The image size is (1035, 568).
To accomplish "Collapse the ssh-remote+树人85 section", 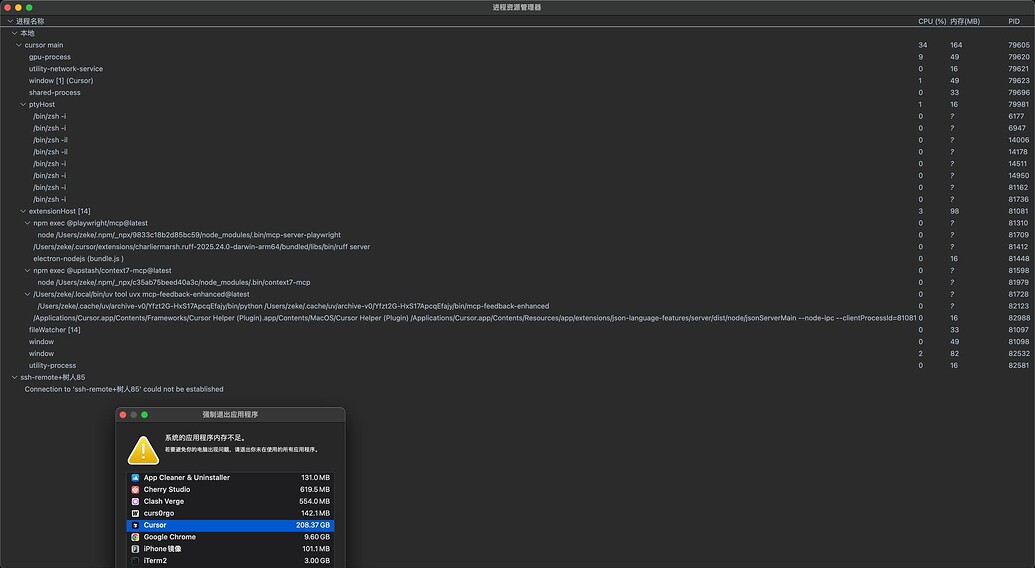I will tap(15, 377).
